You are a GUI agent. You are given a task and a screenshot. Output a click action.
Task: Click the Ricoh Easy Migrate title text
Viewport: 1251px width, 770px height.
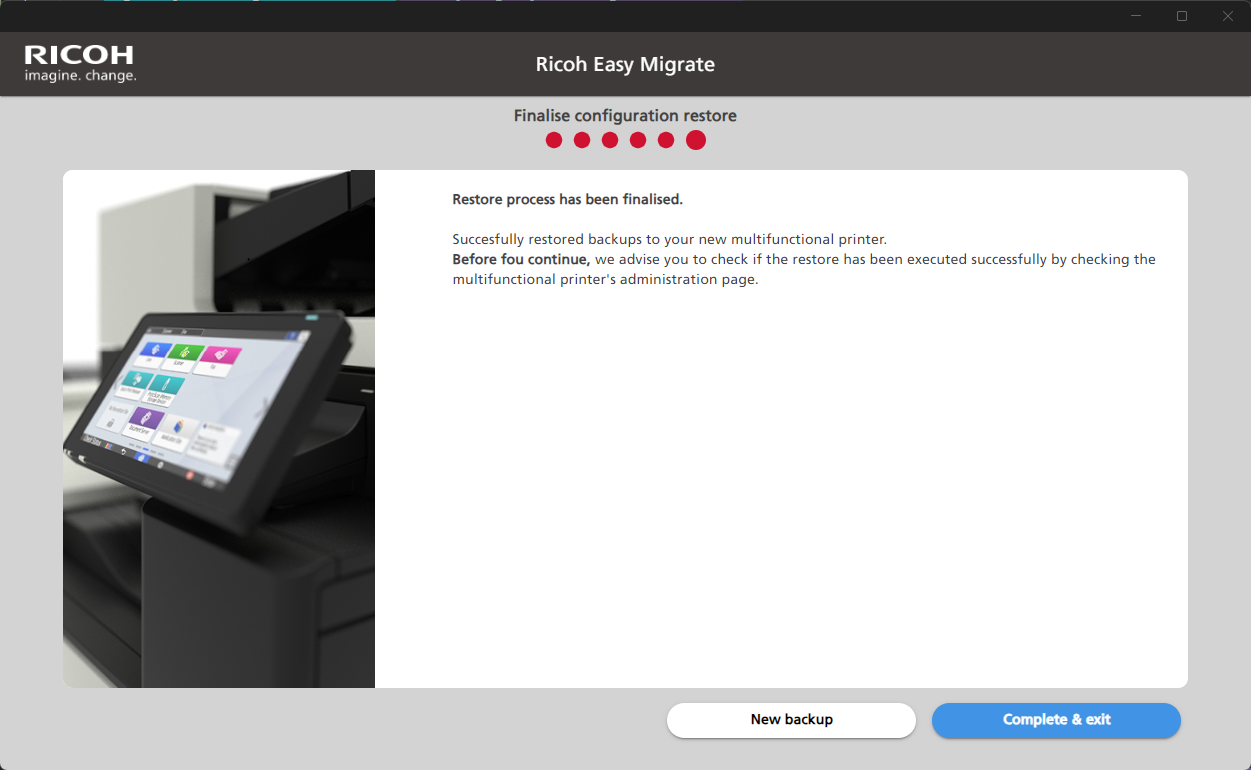click(625, 65)
